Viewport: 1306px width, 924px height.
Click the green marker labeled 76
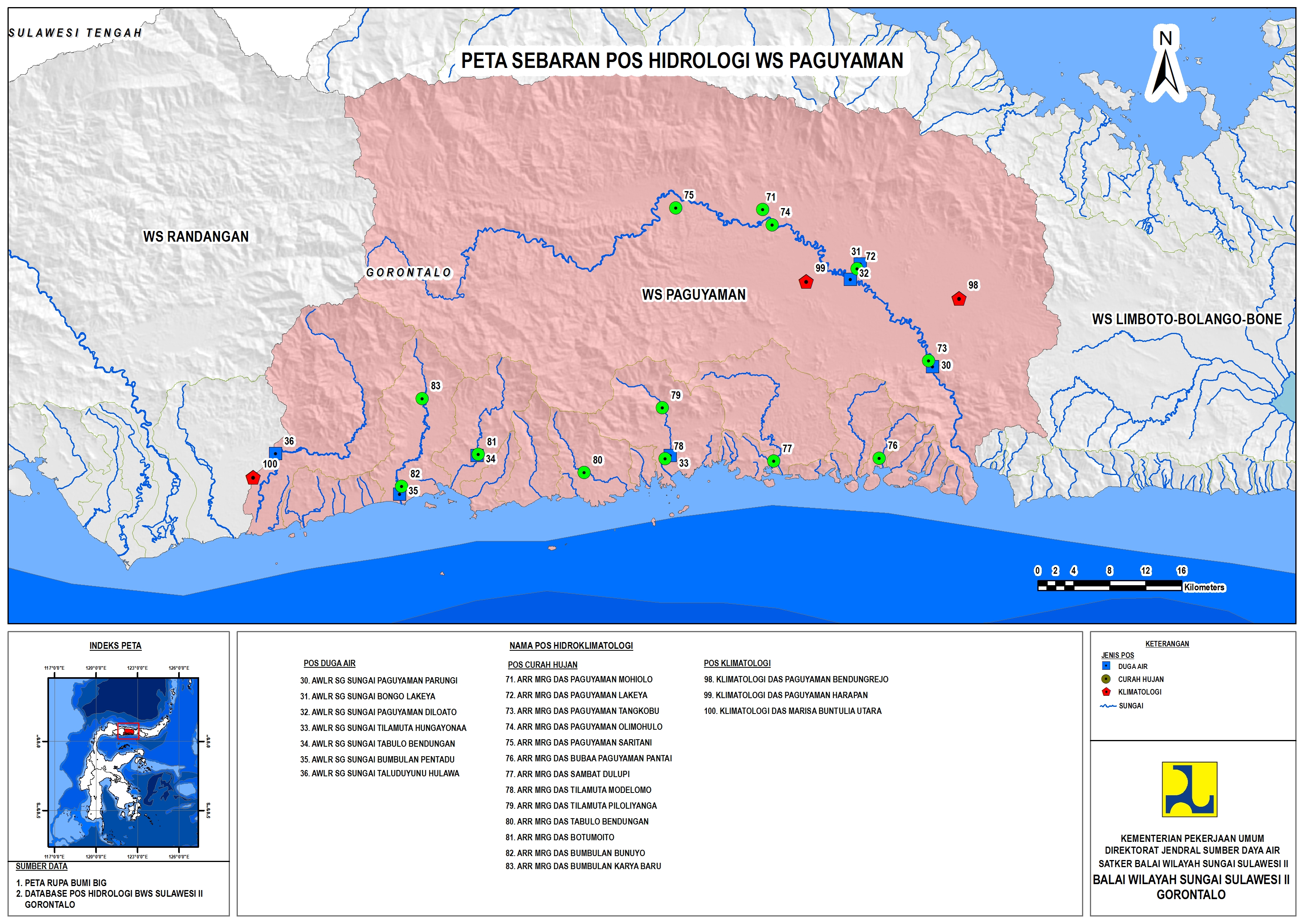[879, 458]
